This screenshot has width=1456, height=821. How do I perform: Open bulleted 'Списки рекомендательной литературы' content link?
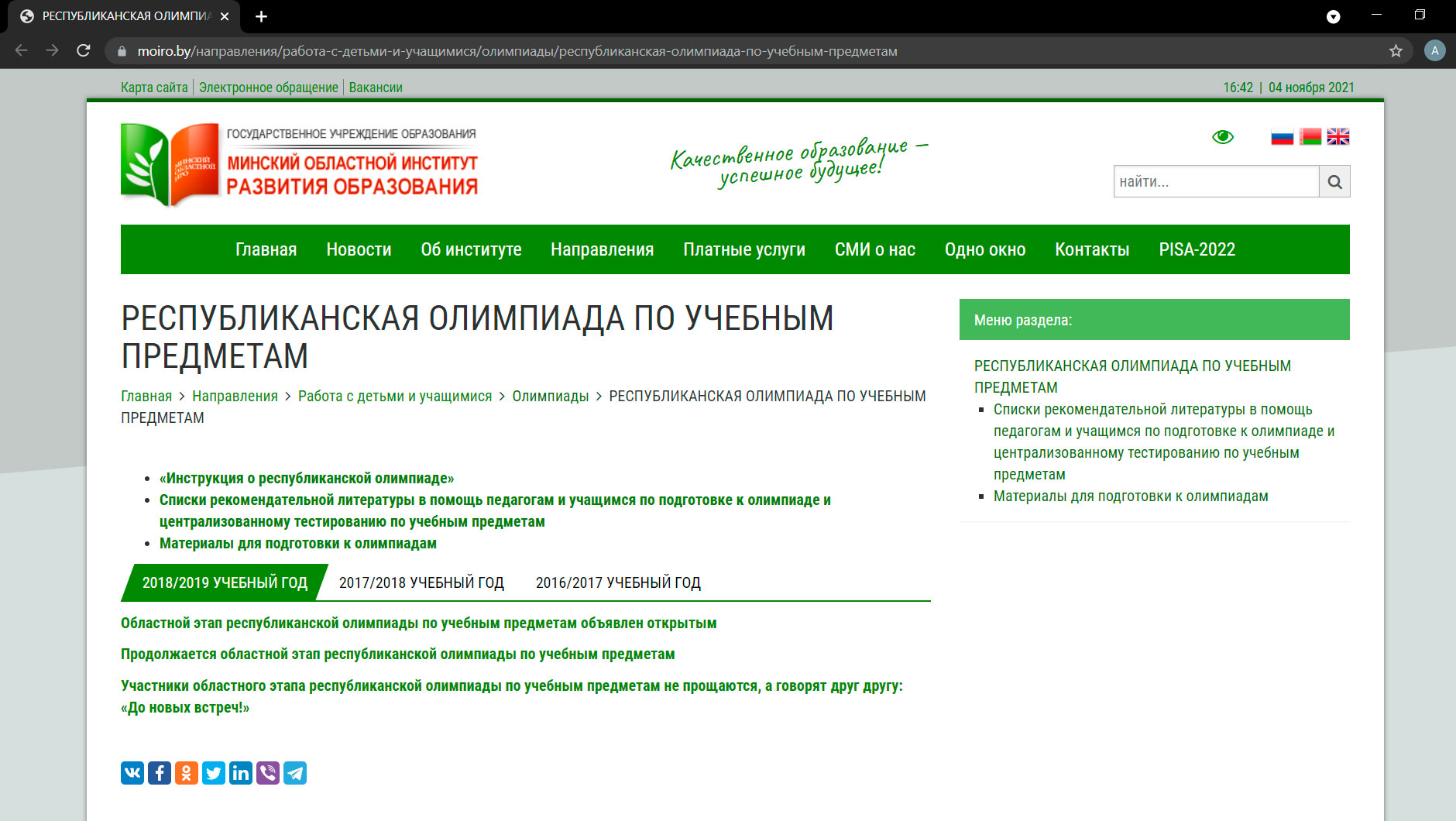pyautogui.click(x=495, y=510)
